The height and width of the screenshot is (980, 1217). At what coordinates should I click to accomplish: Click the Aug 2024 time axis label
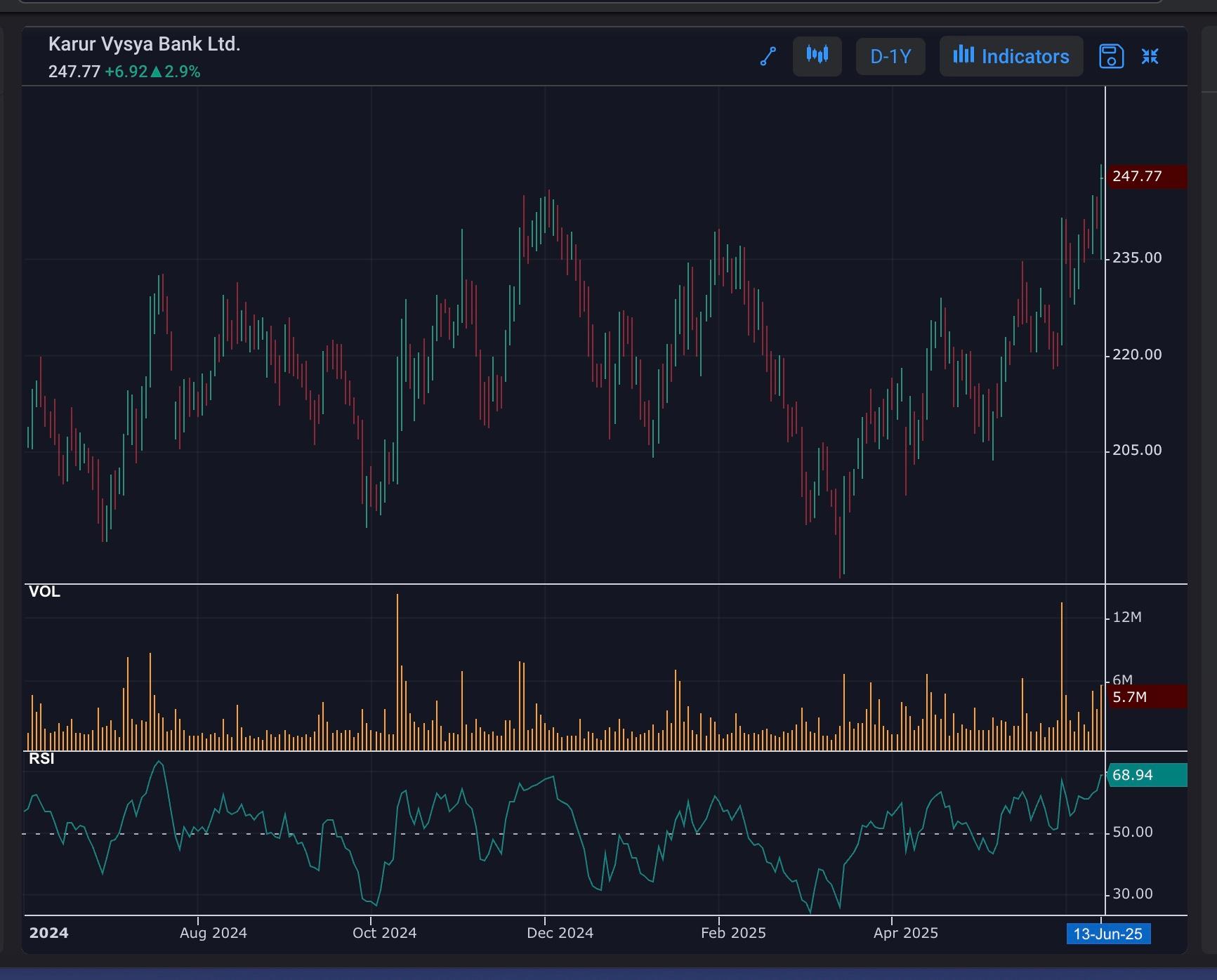pyautogui.click(x=213, y=933)
